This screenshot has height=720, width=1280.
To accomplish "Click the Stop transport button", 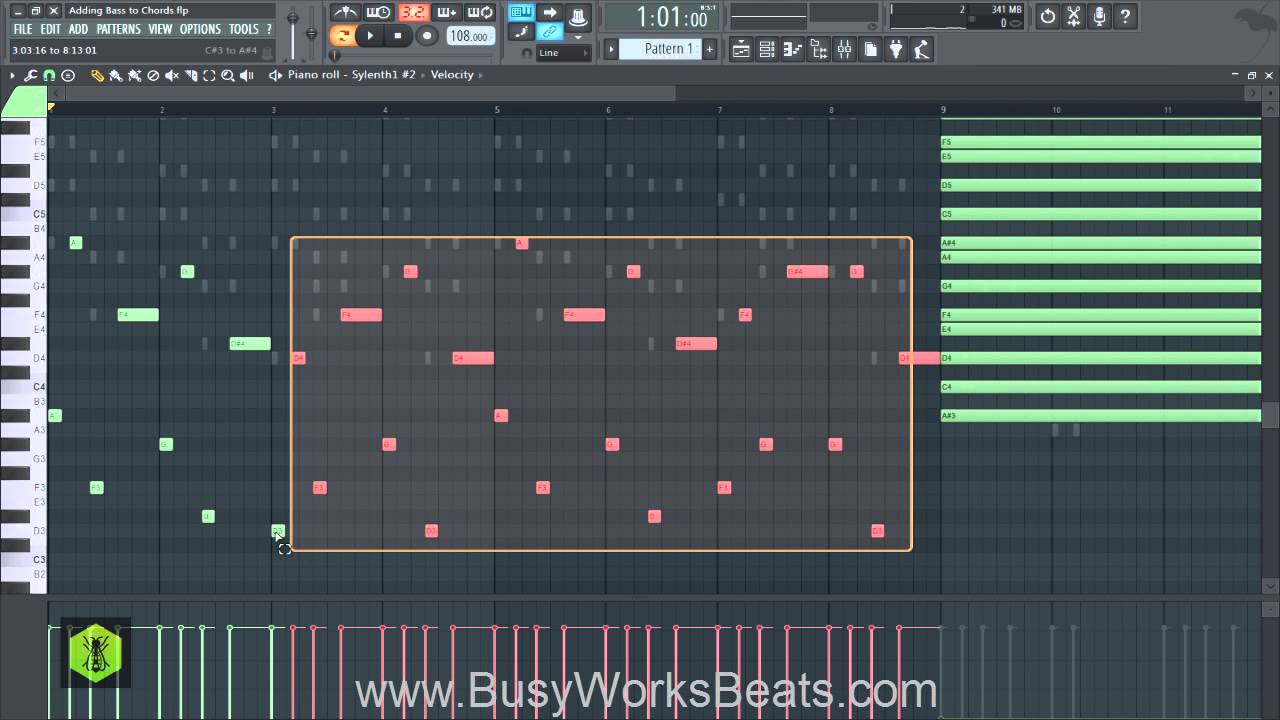I will [398, 36].
